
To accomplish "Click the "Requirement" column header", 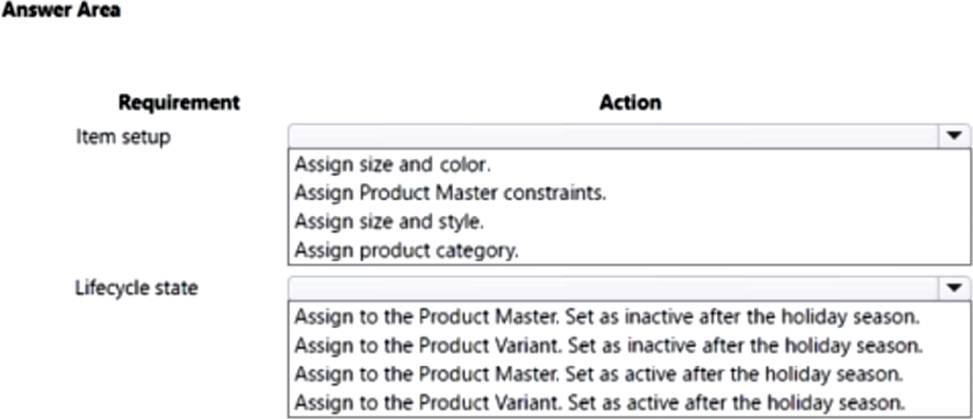I will click(179, 102).
